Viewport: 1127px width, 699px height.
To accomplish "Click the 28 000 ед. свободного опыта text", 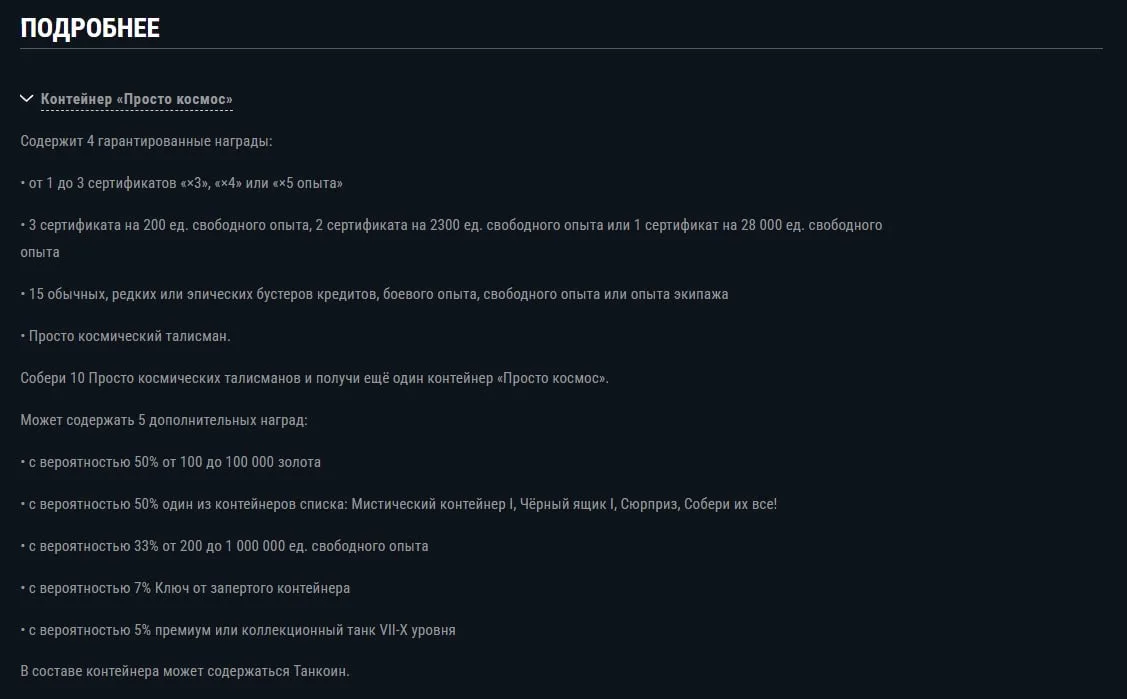I will coord(811,225).
